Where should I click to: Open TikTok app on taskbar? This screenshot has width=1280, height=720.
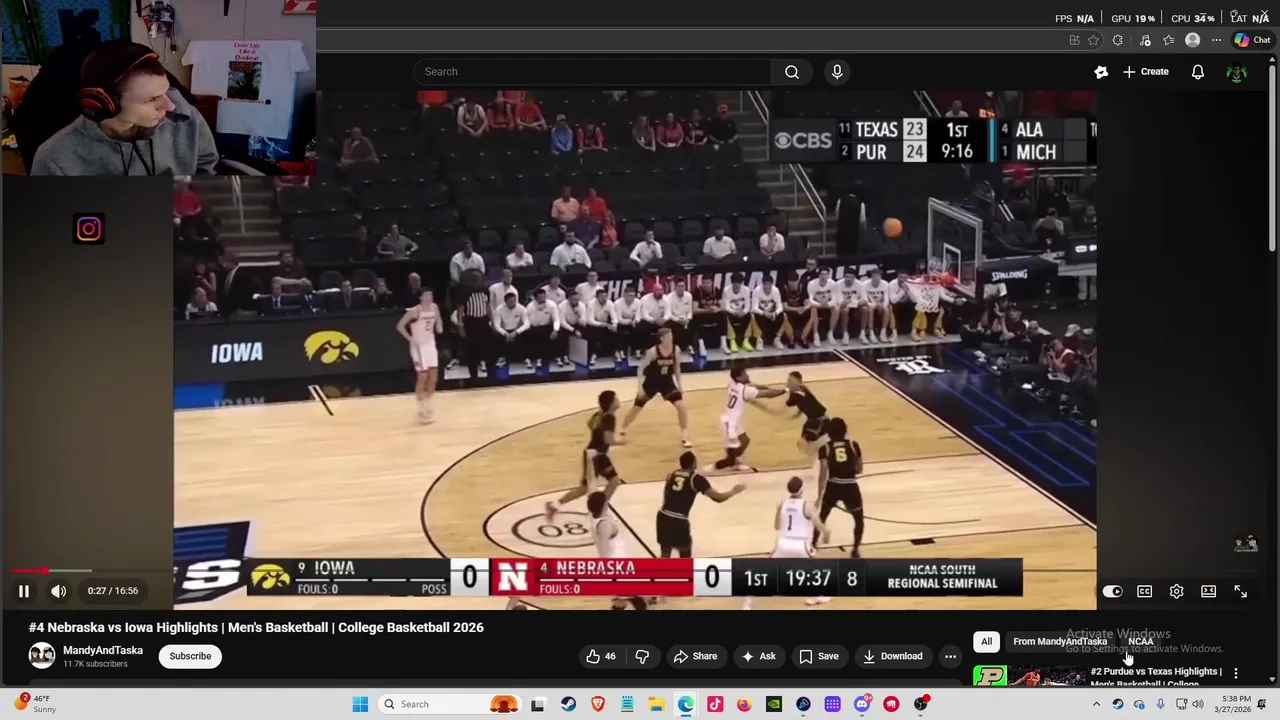coord(715,704)
